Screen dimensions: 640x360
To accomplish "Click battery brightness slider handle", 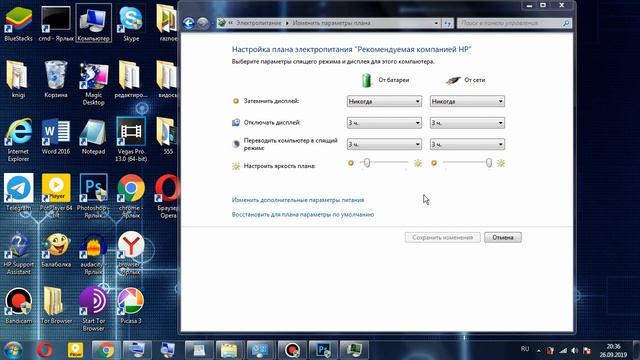I will tap(367, 163).
